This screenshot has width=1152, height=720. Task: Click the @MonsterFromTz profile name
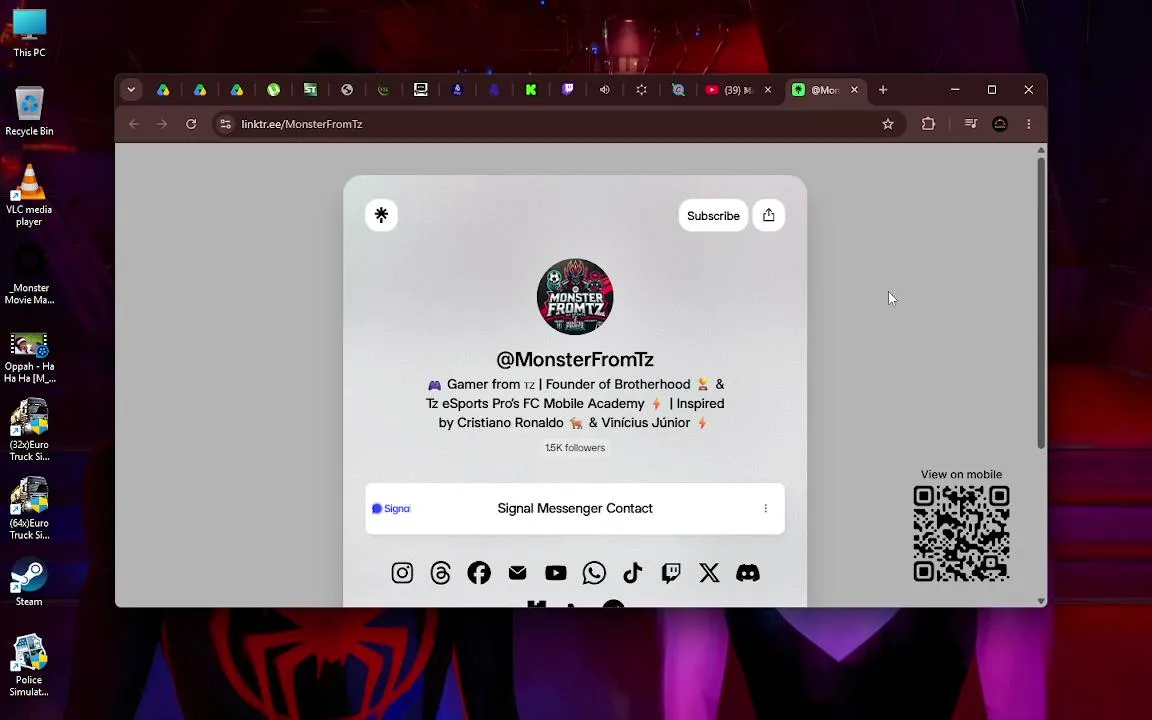pyautogui.click(x=575, y=359)
